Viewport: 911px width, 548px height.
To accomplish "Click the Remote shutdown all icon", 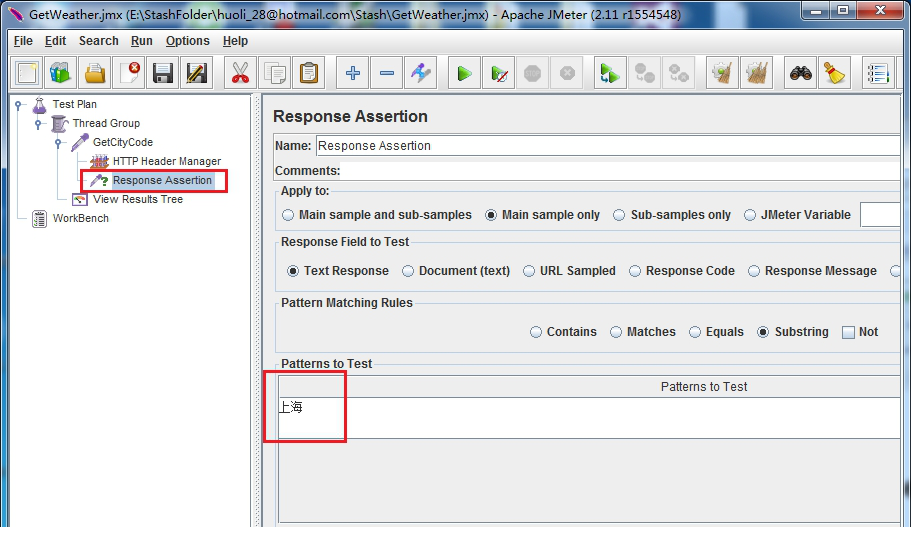I will pyautogui.click(x=679, y=73).
